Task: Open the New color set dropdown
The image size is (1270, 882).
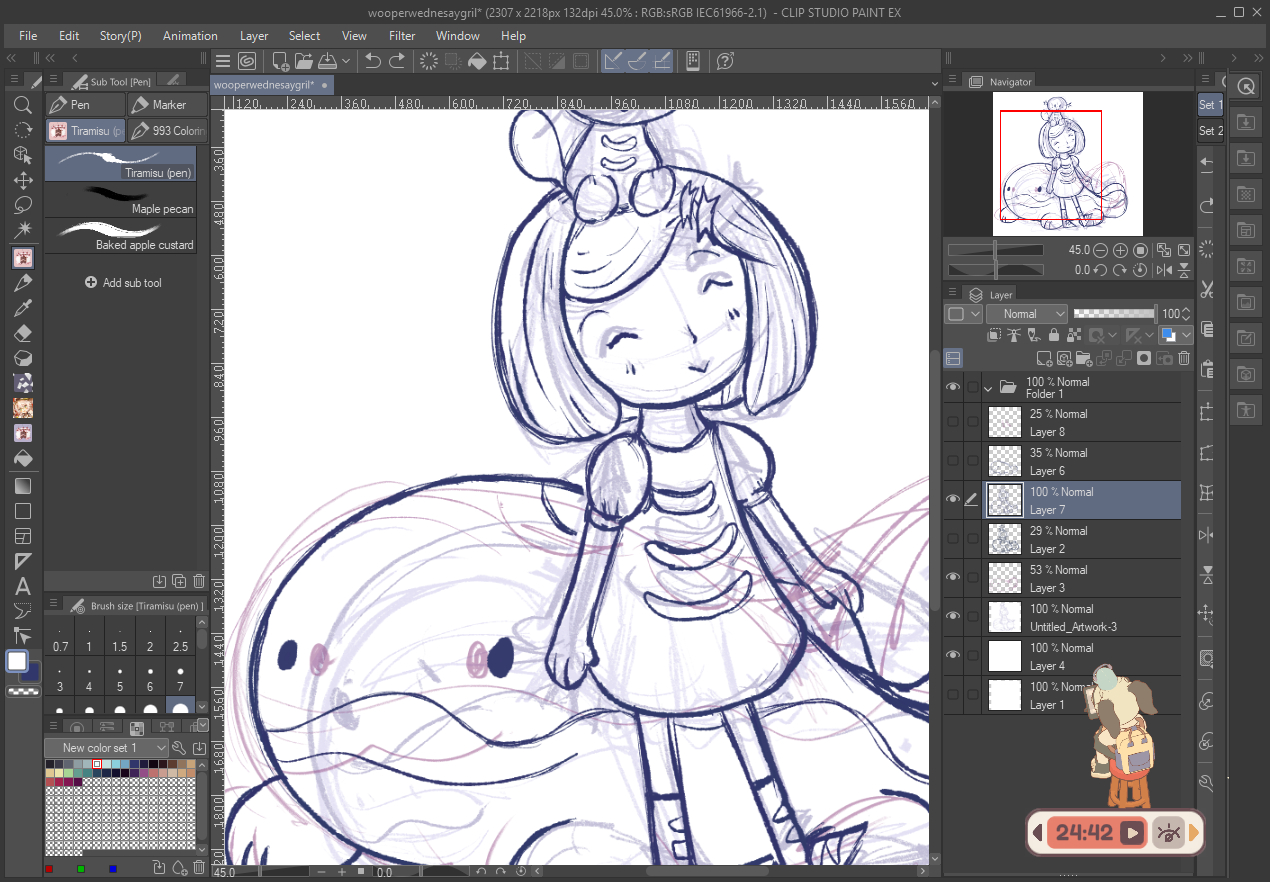Action: pos(106,748)
